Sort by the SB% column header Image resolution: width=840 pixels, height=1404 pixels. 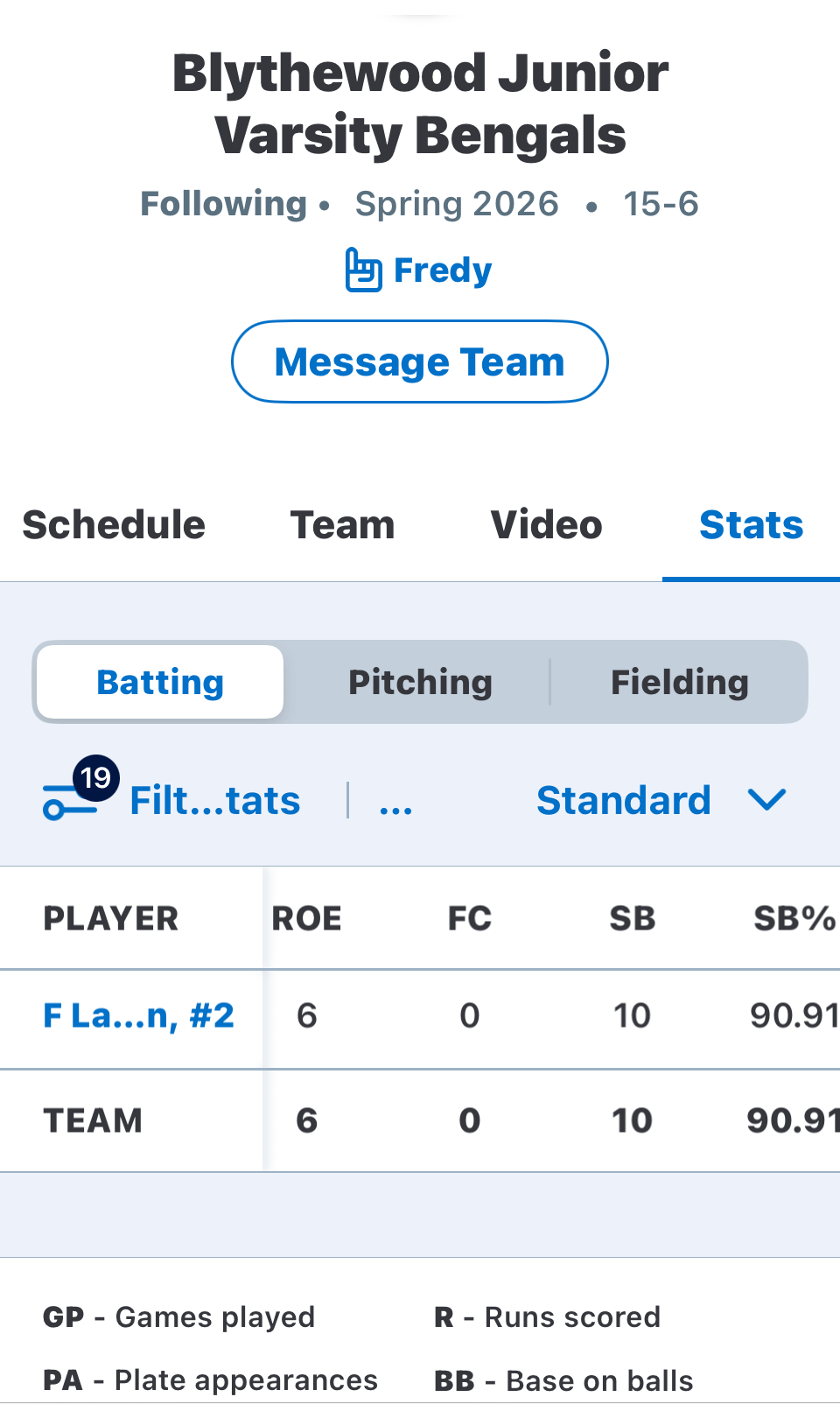click(794, 918)
